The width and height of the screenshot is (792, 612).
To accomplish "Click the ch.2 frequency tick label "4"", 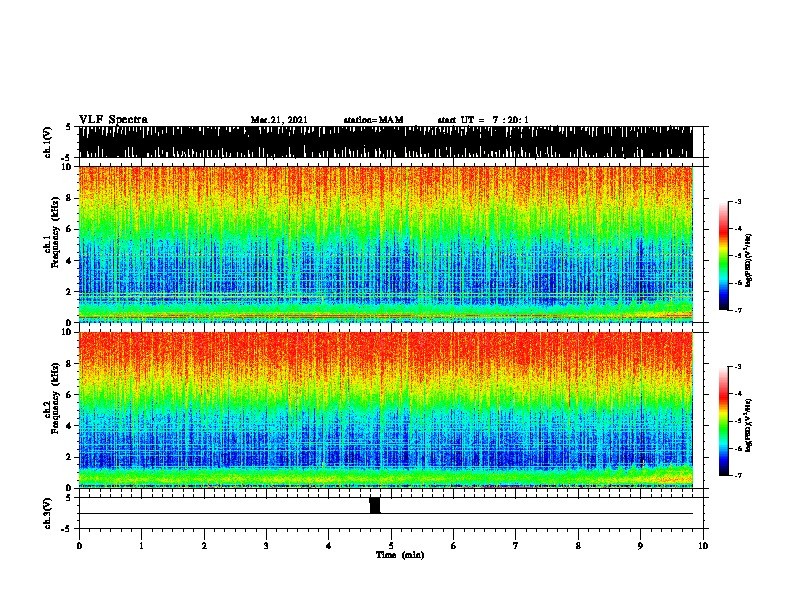I will coord(70,426).
